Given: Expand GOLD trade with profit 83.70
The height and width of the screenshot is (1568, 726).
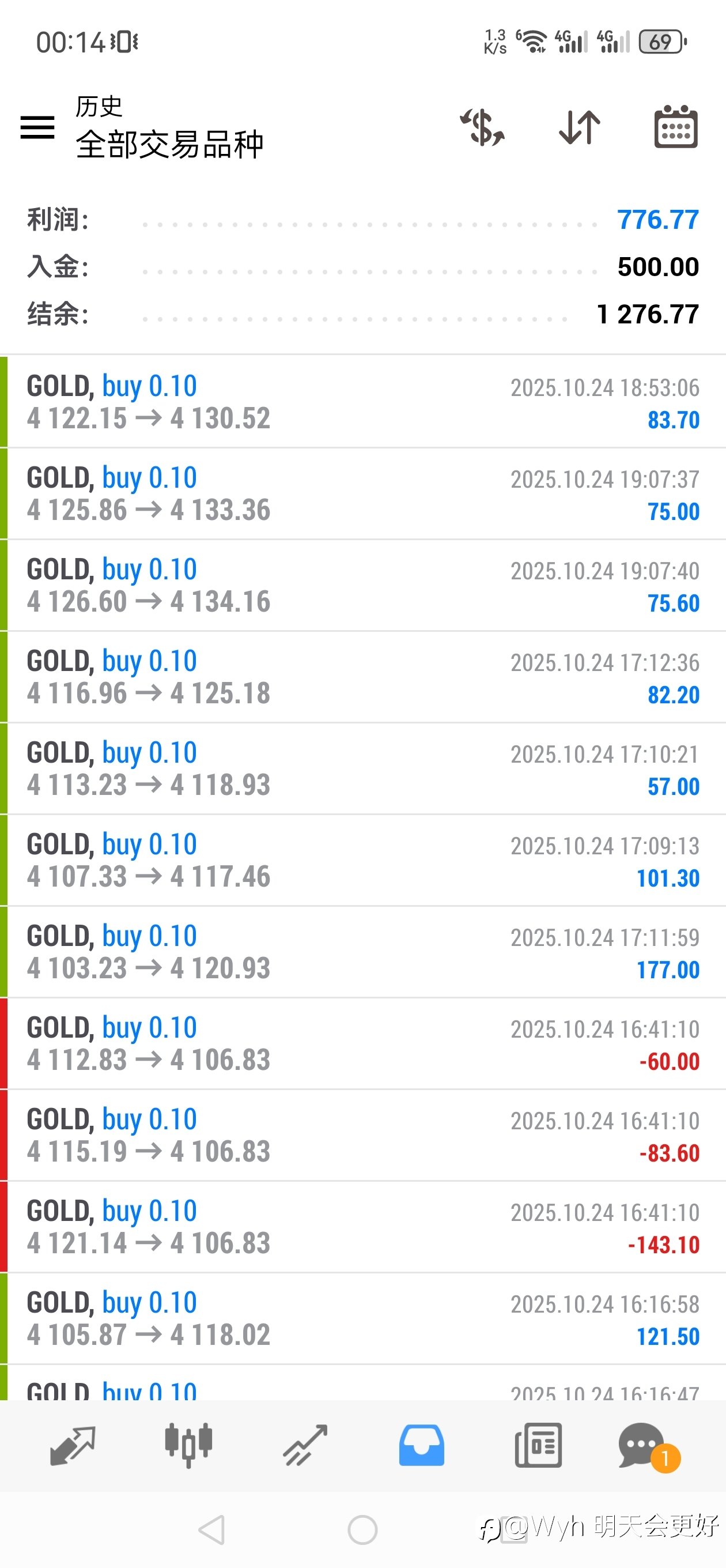Looking at the screenshot, I should 362,402.
